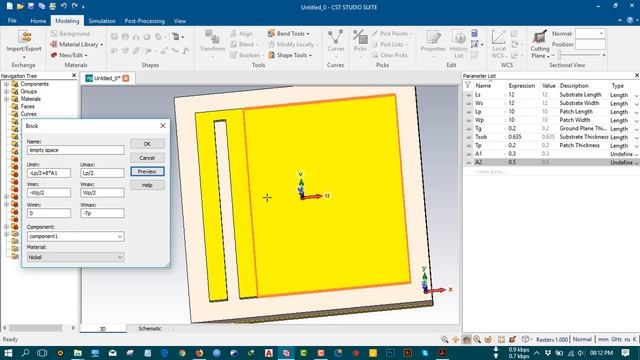Open the File menu

pos(12,20)
